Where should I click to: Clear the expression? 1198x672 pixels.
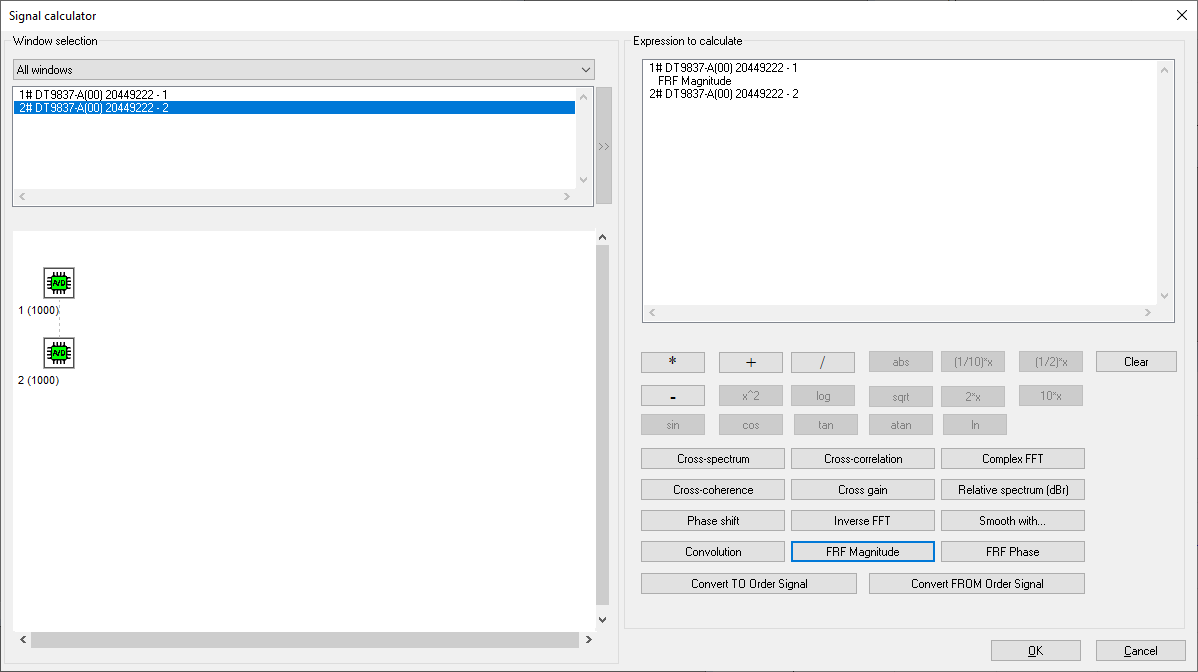[1136, 362]
